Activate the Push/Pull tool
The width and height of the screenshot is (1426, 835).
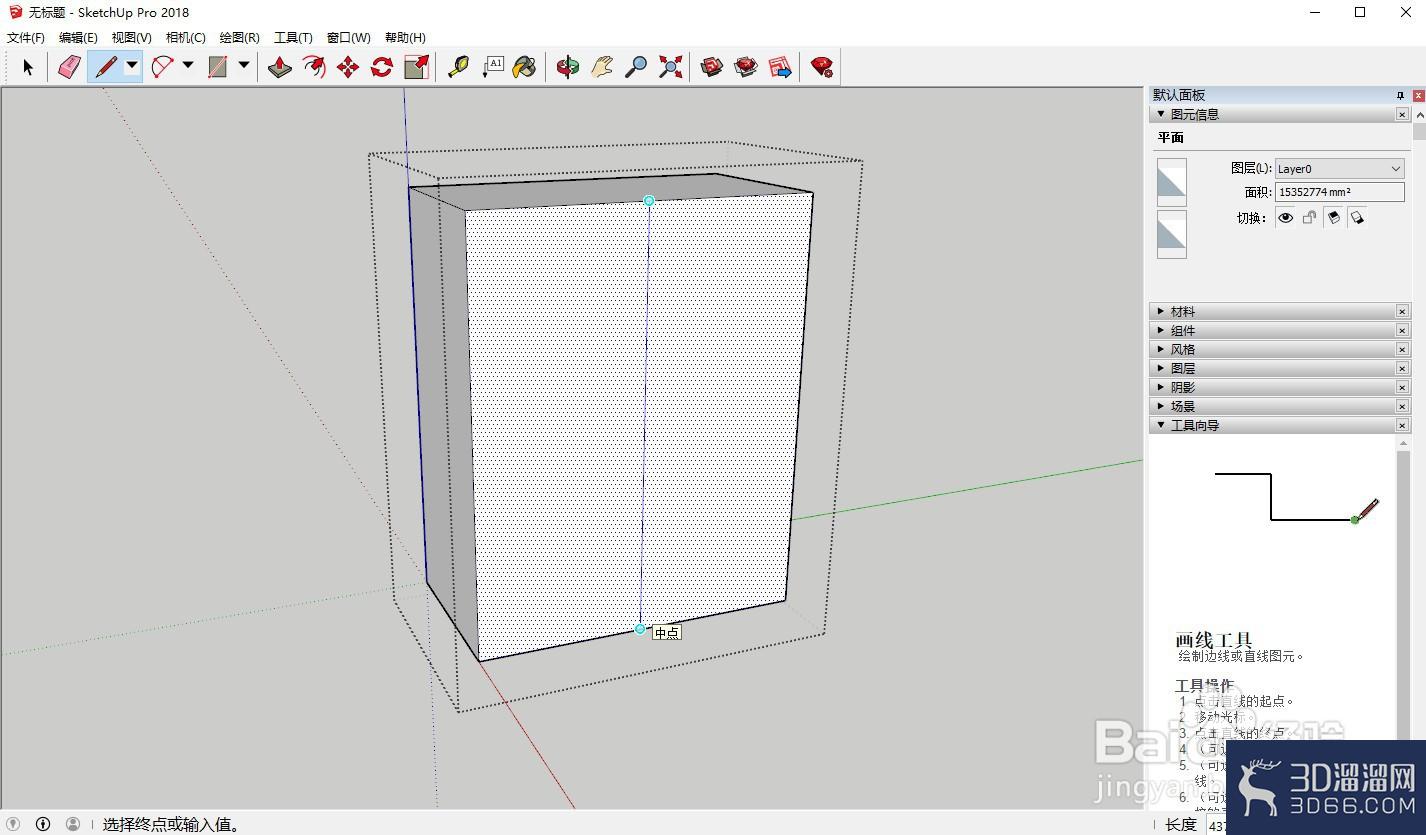[280, 67]
